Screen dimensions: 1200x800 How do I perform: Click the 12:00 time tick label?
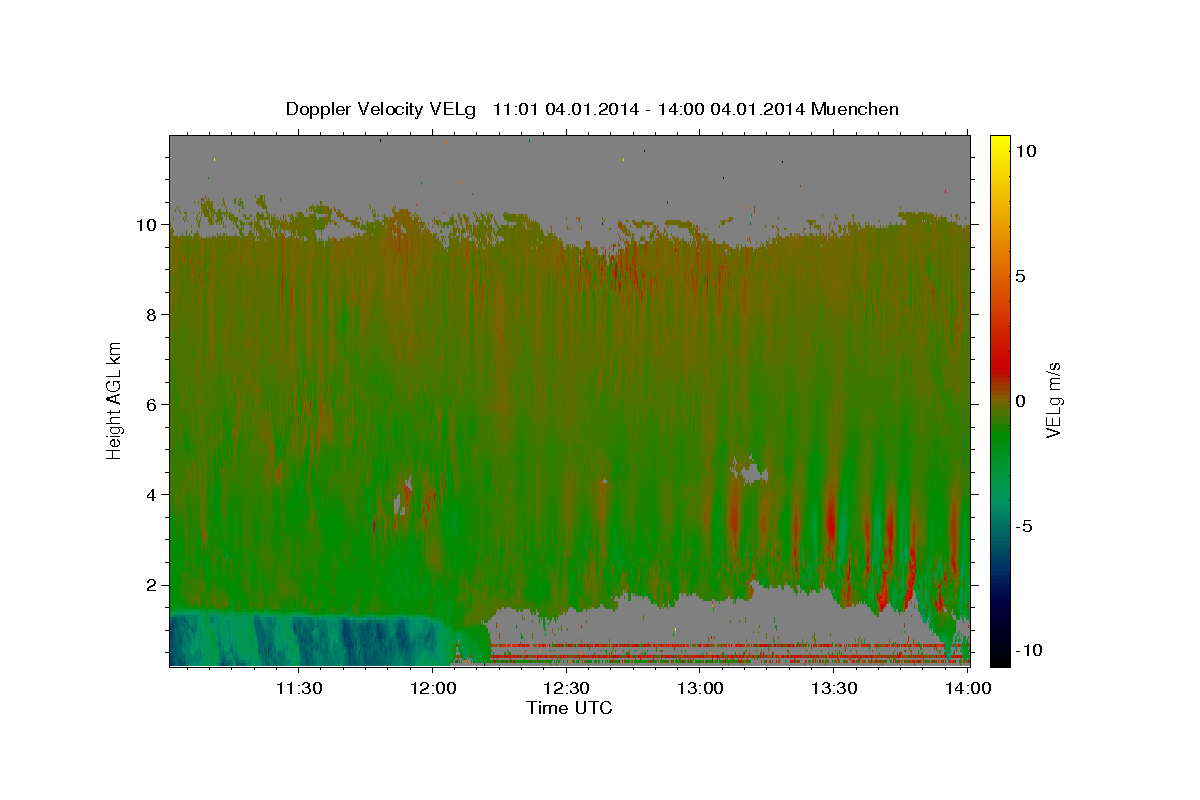point(432,688)
